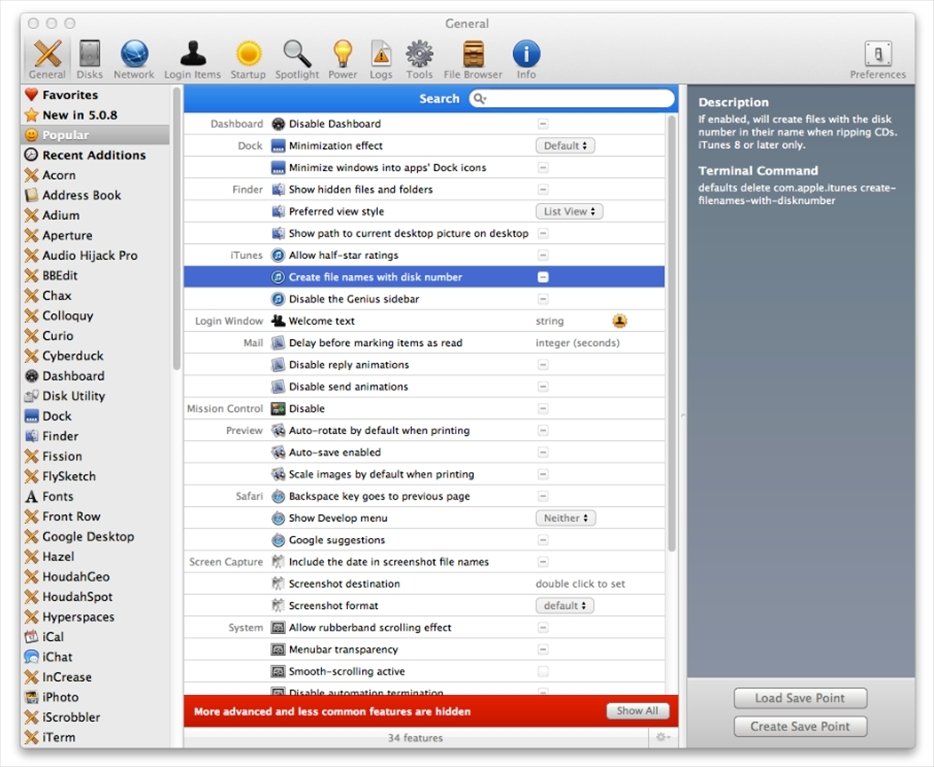Click Screenshot destination double click to set
Image resolution: width=934 pixels, height=767 pixels.
click(580, 584)
